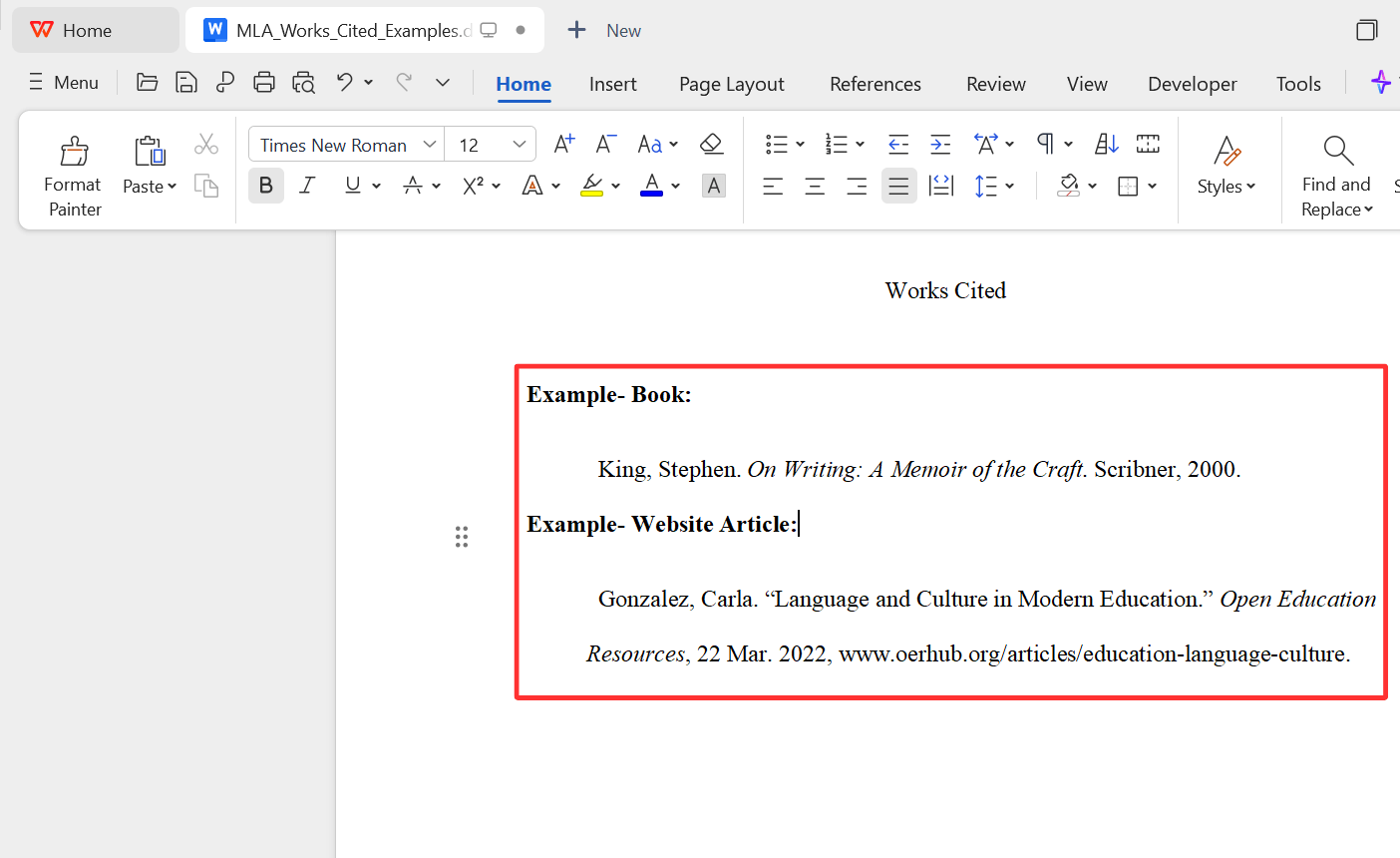Select the Format Painter tool

(73, 171)
